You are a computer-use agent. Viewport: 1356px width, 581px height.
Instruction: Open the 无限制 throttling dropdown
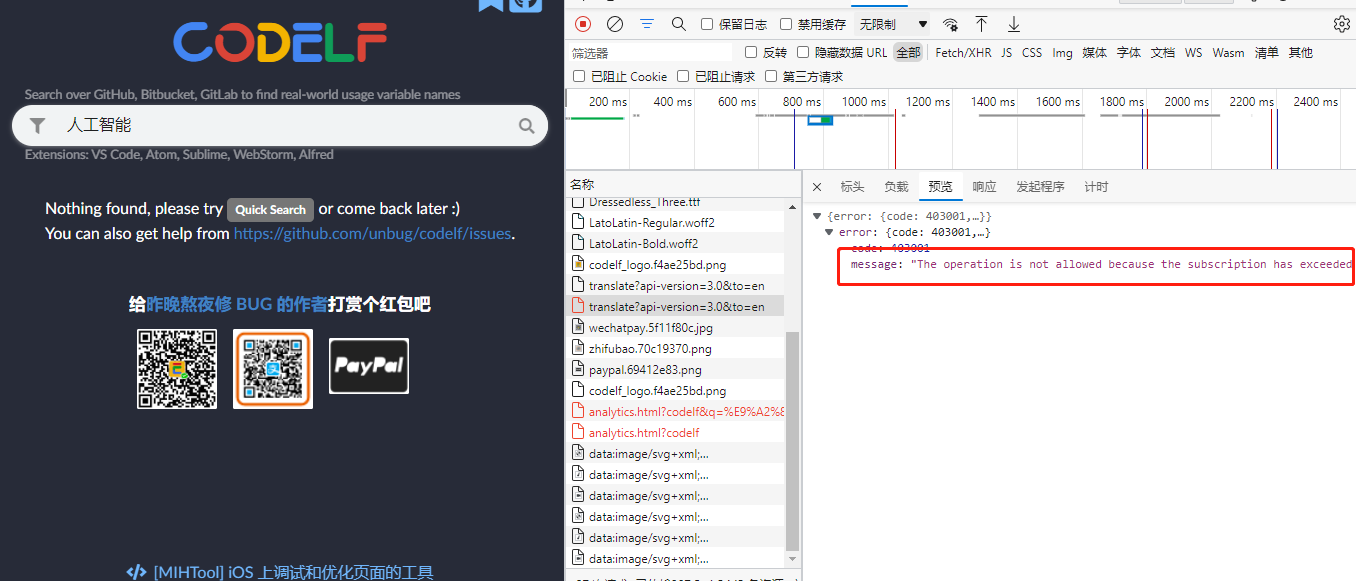[893, 24]
